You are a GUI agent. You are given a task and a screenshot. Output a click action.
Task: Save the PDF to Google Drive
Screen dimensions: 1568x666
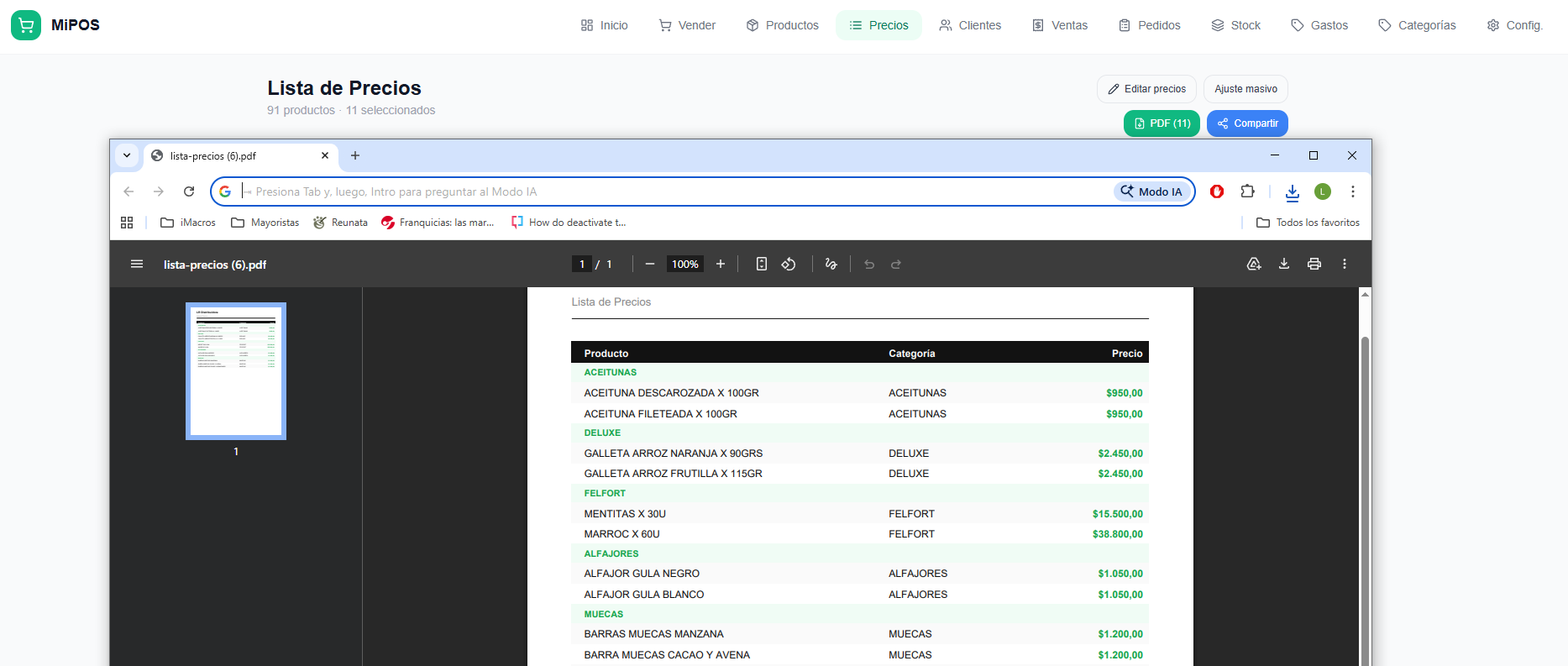click(x=1253, y=265)
